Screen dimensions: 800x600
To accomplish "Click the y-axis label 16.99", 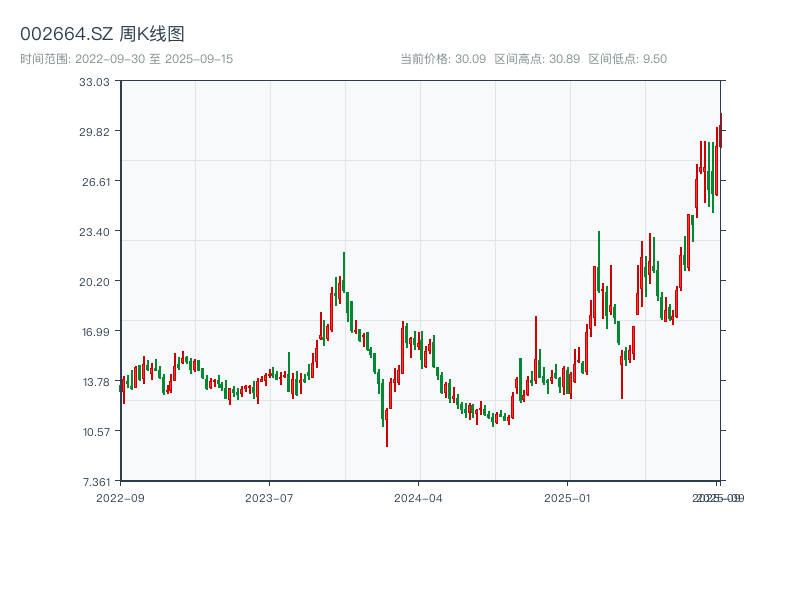I will [96, 332].
